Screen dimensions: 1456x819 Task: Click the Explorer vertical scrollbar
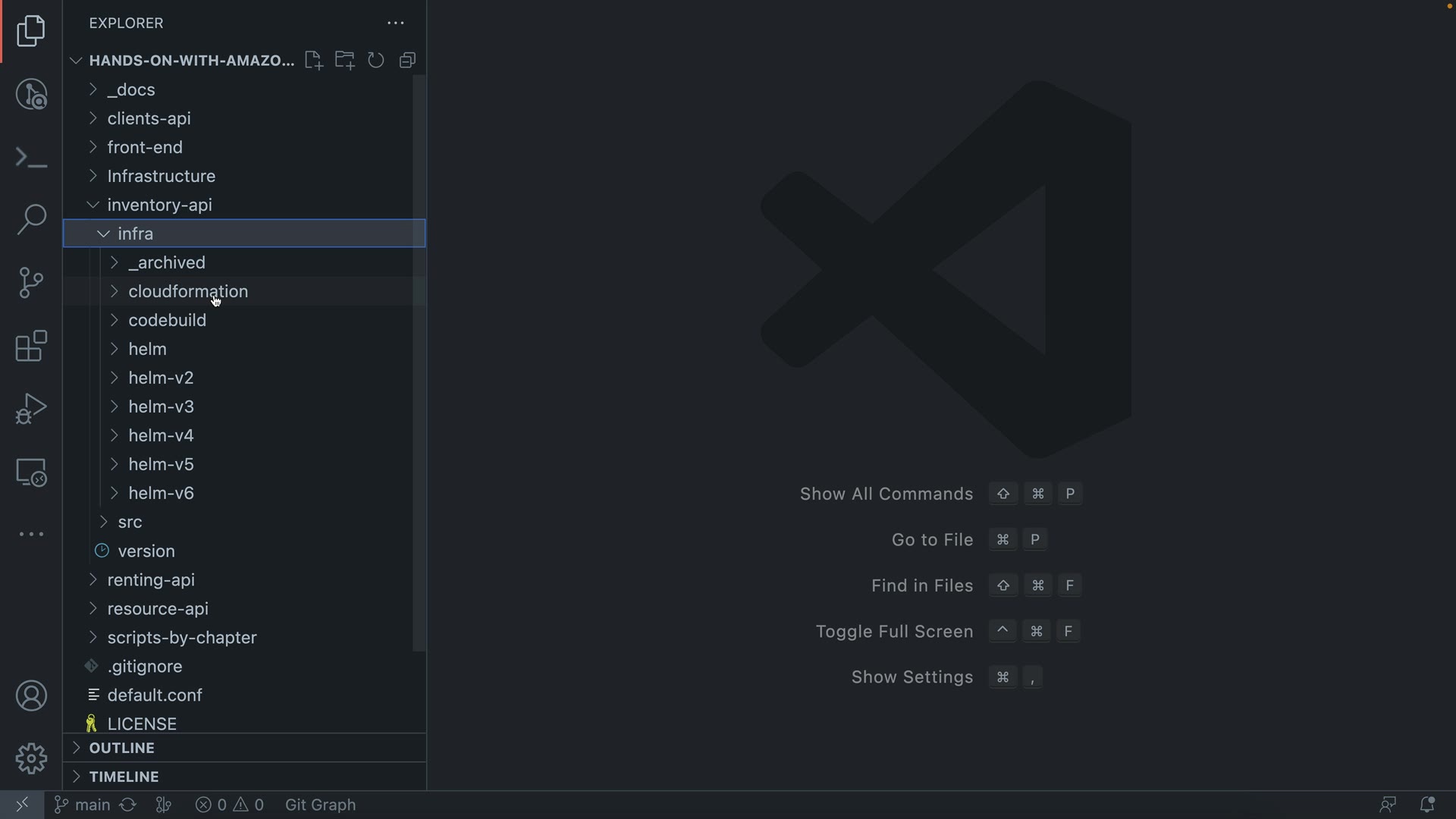[x=419, y=364]
